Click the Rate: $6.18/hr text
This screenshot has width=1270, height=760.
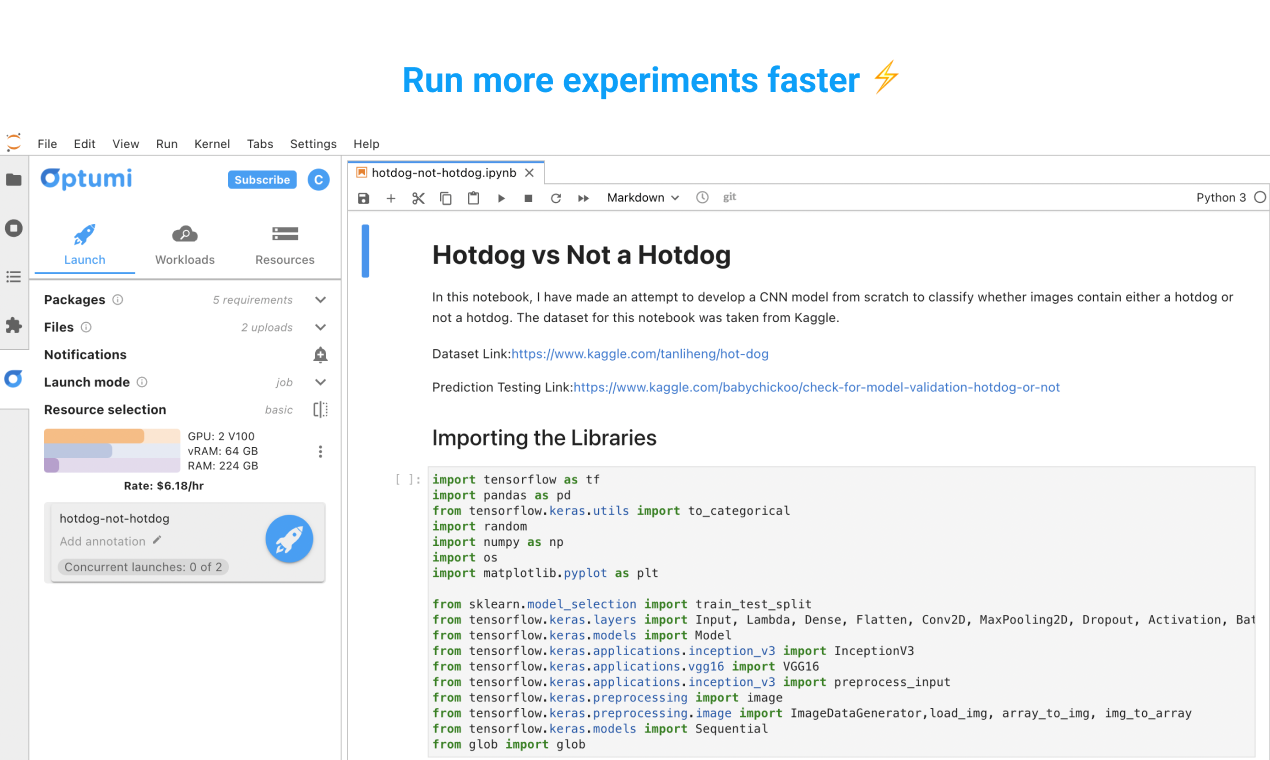tap(164, 486)
